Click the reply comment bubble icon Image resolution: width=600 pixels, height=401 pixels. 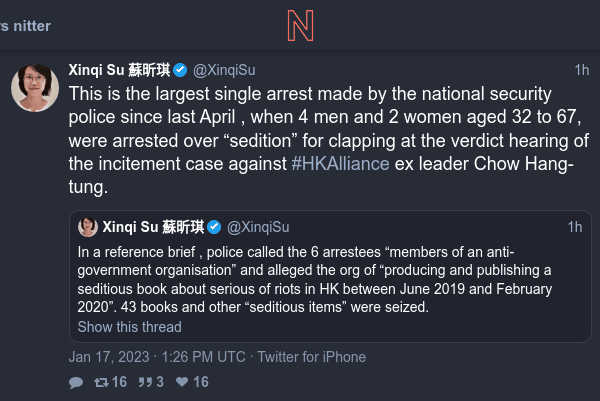[x=77, y=382]
